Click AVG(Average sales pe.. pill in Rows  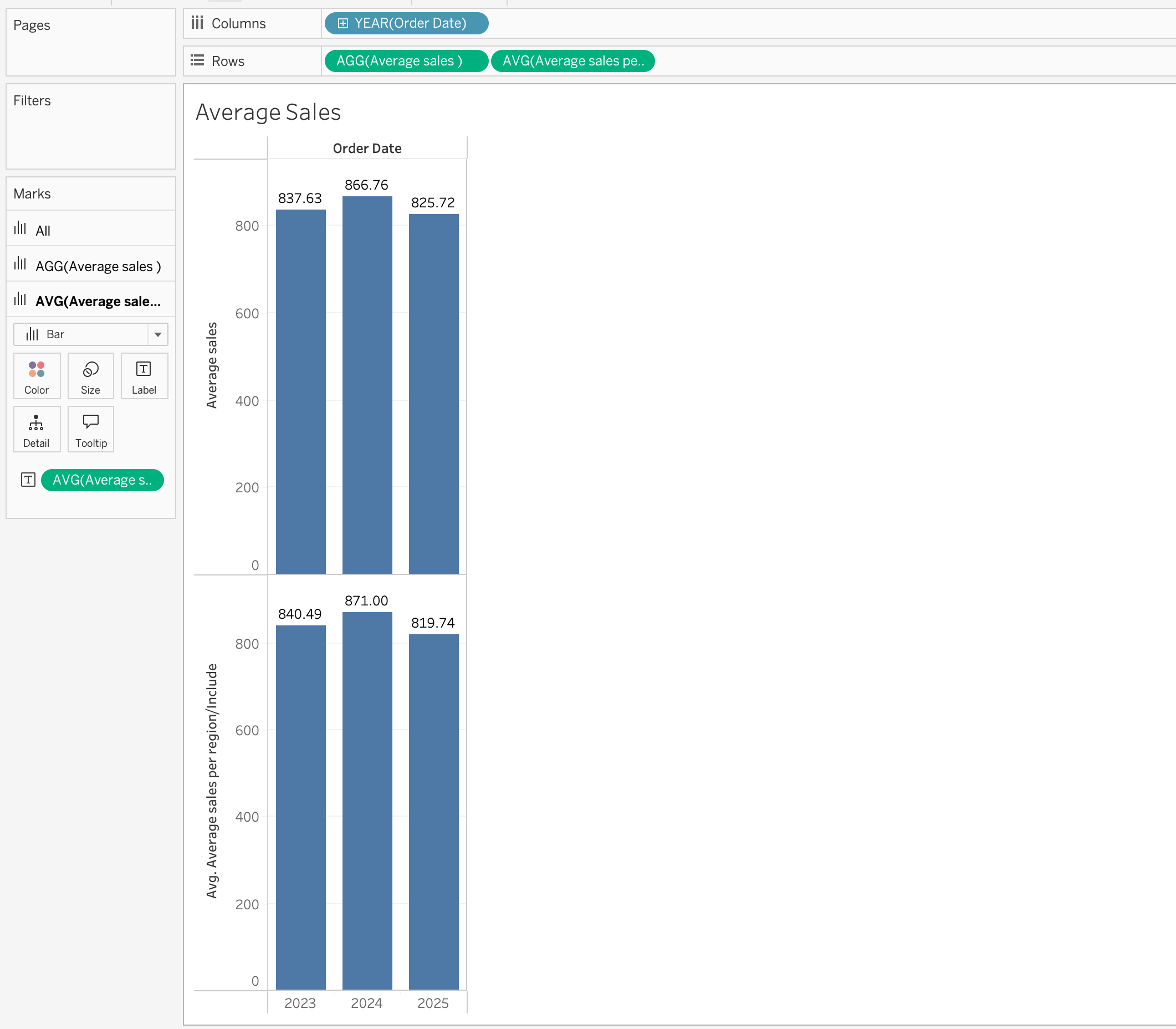pos(573,61)
